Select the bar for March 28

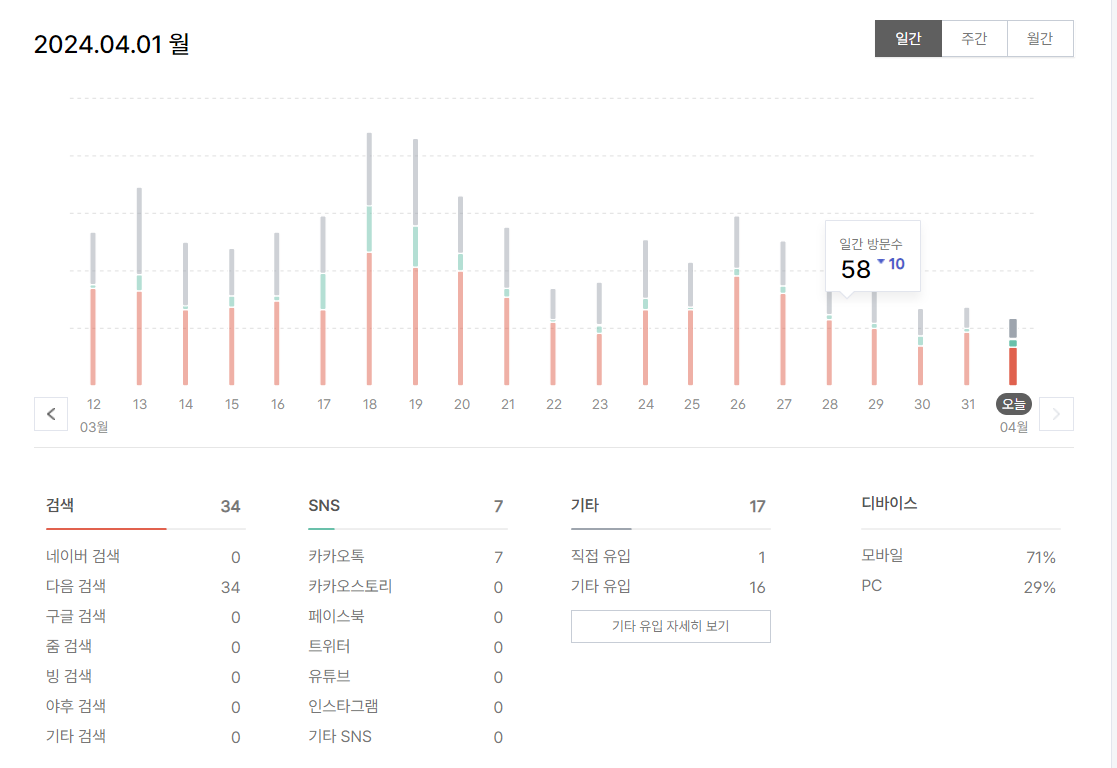coord(829,338)
